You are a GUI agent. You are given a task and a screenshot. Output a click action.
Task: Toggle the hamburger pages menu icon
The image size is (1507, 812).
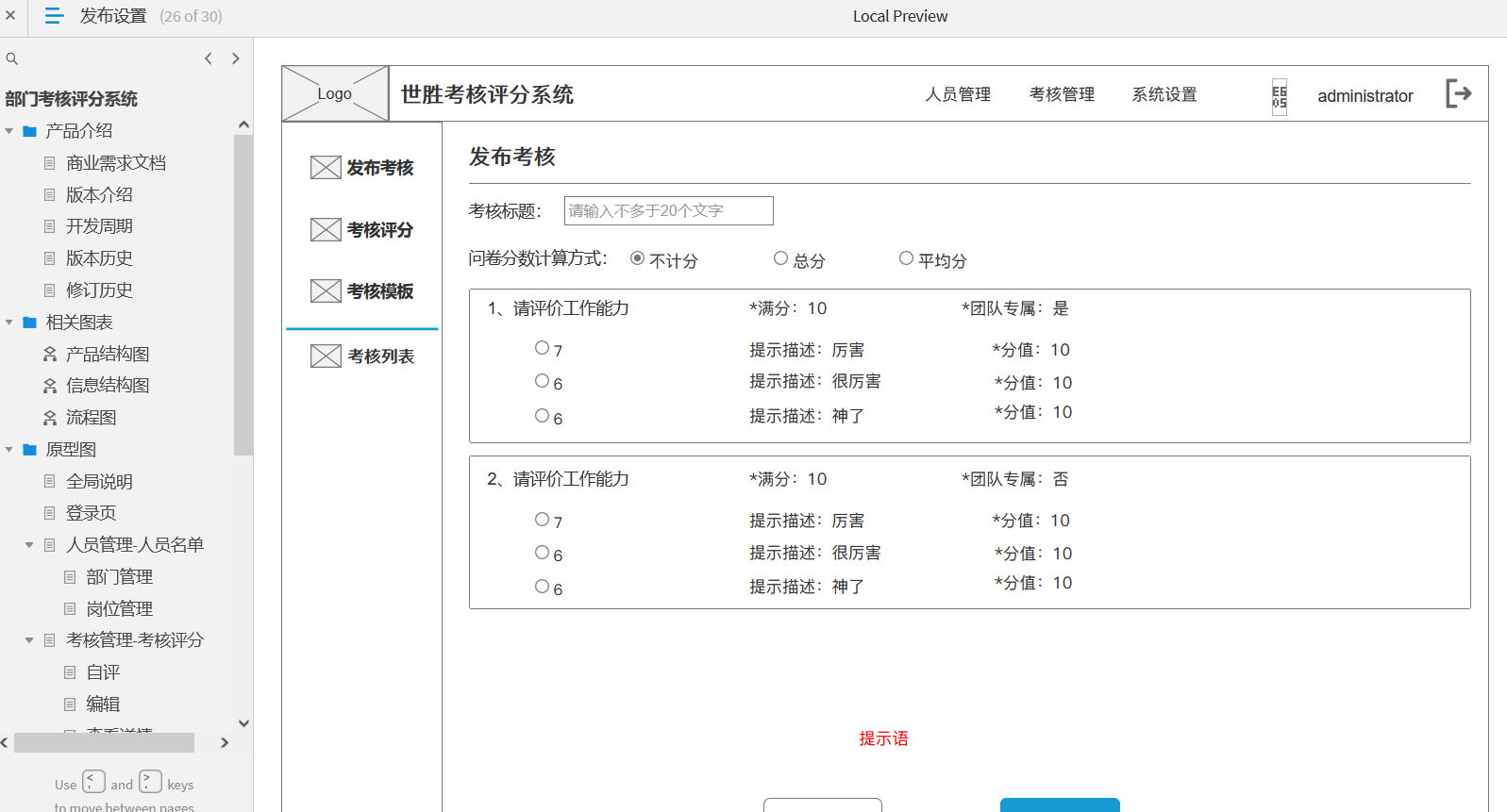55,16
